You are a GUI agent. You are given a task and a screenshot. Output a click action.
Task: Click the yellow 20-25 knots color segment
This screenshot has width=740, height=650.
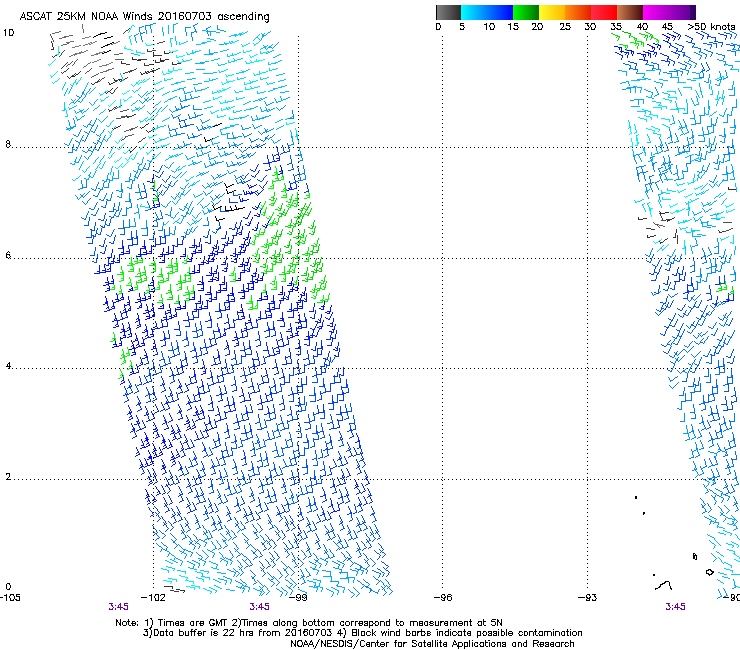point(552,12)
